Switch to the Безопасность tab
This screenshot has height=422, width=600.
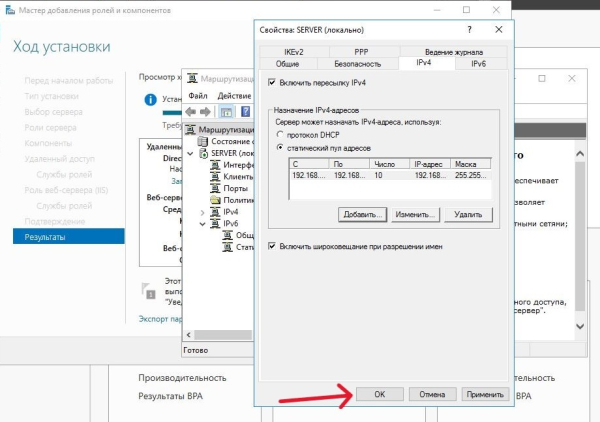click(x=357, y=64)
